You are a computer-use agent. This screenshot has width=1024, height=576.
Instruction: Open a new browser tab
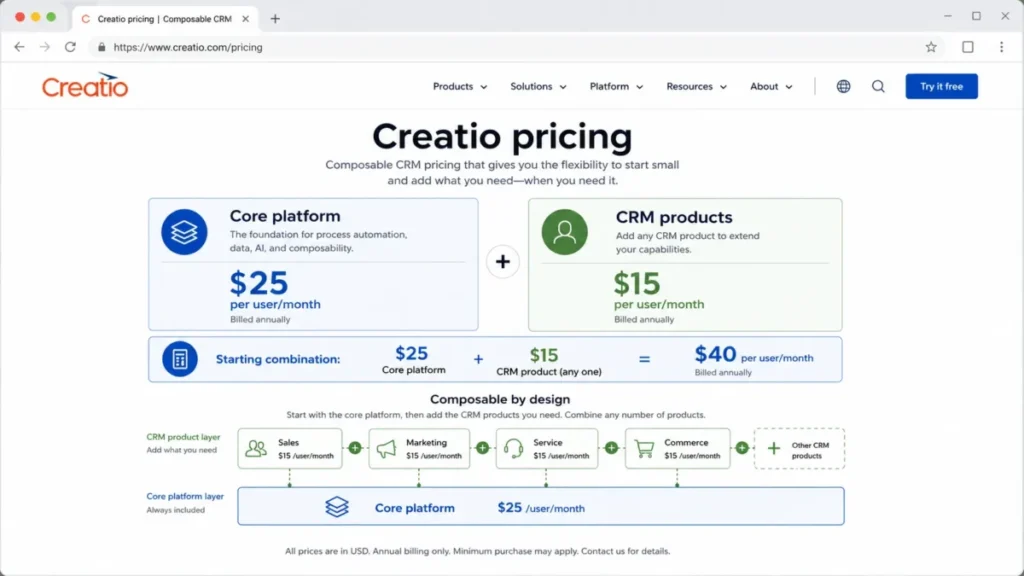point(275,19)
